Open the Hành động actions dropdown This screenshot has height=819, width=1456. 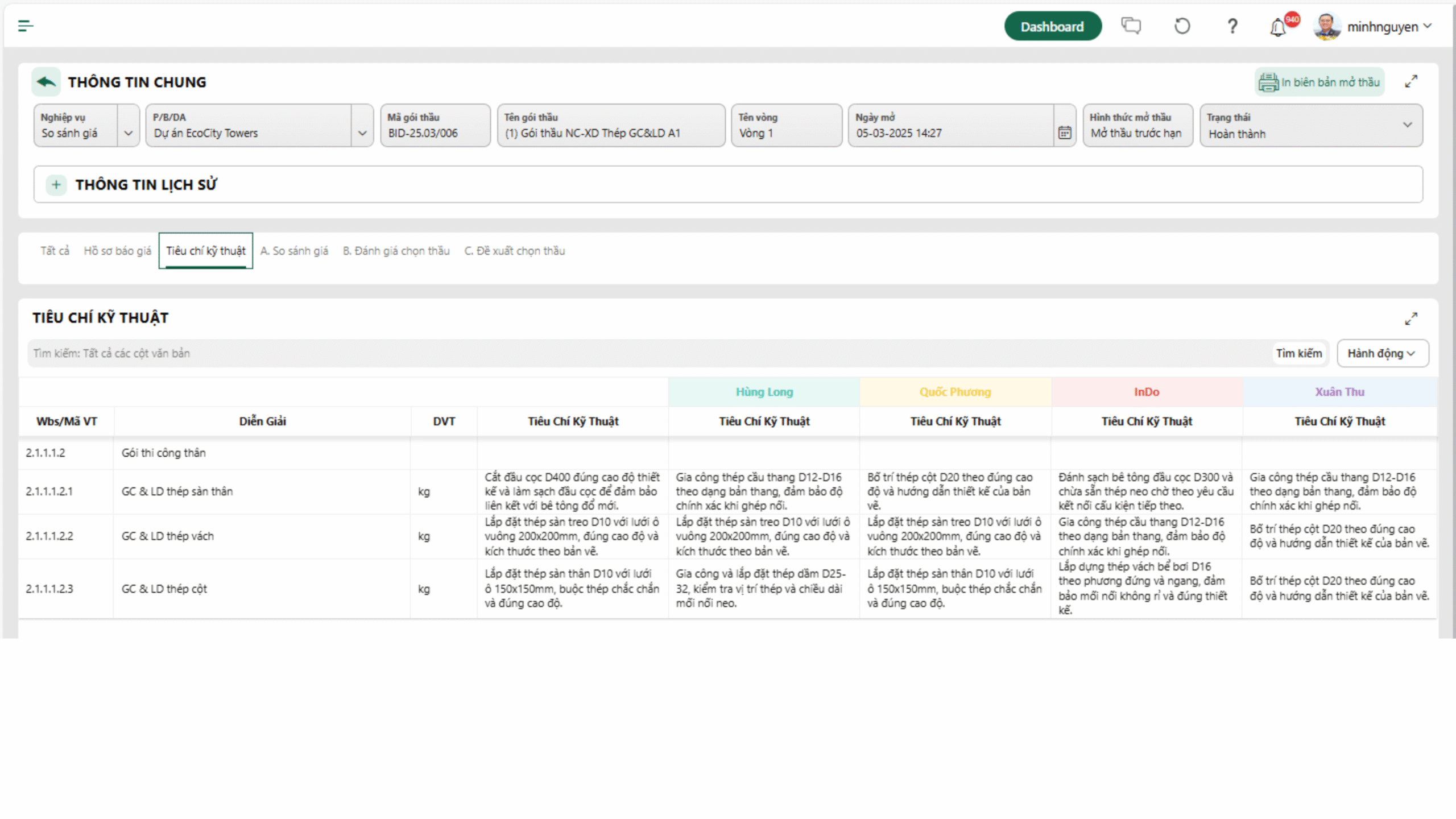coord(1382,353)
